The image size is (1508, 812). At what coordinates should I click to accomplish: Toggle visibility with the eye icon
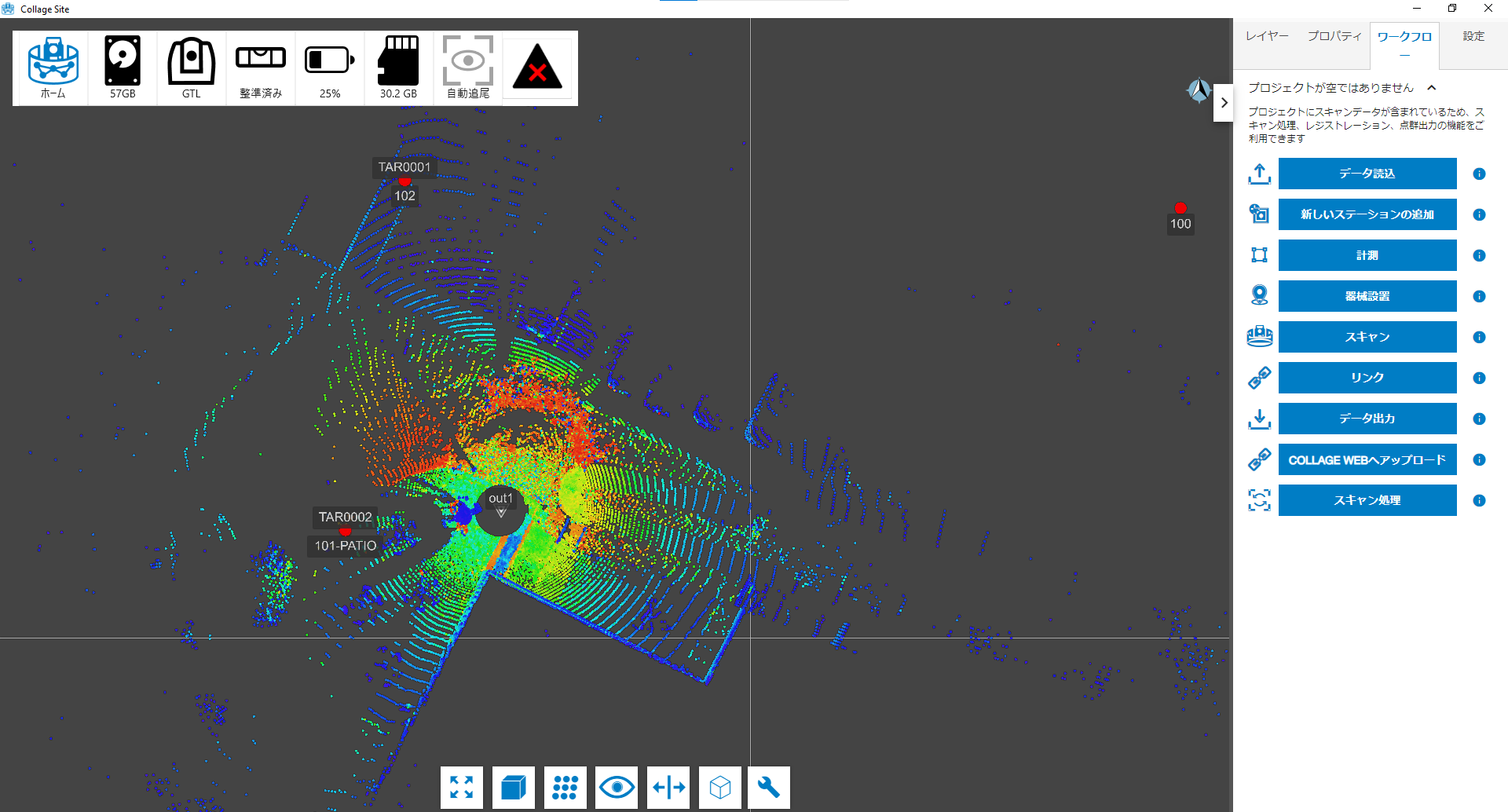617,787
